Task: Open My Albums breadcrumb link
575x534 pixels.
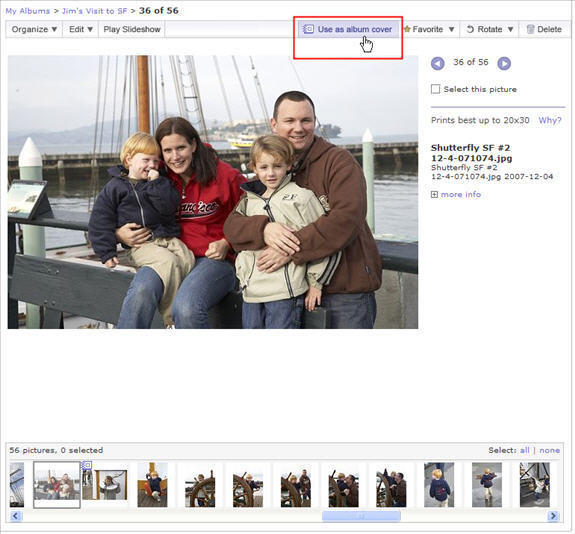Action: point(28,11)
